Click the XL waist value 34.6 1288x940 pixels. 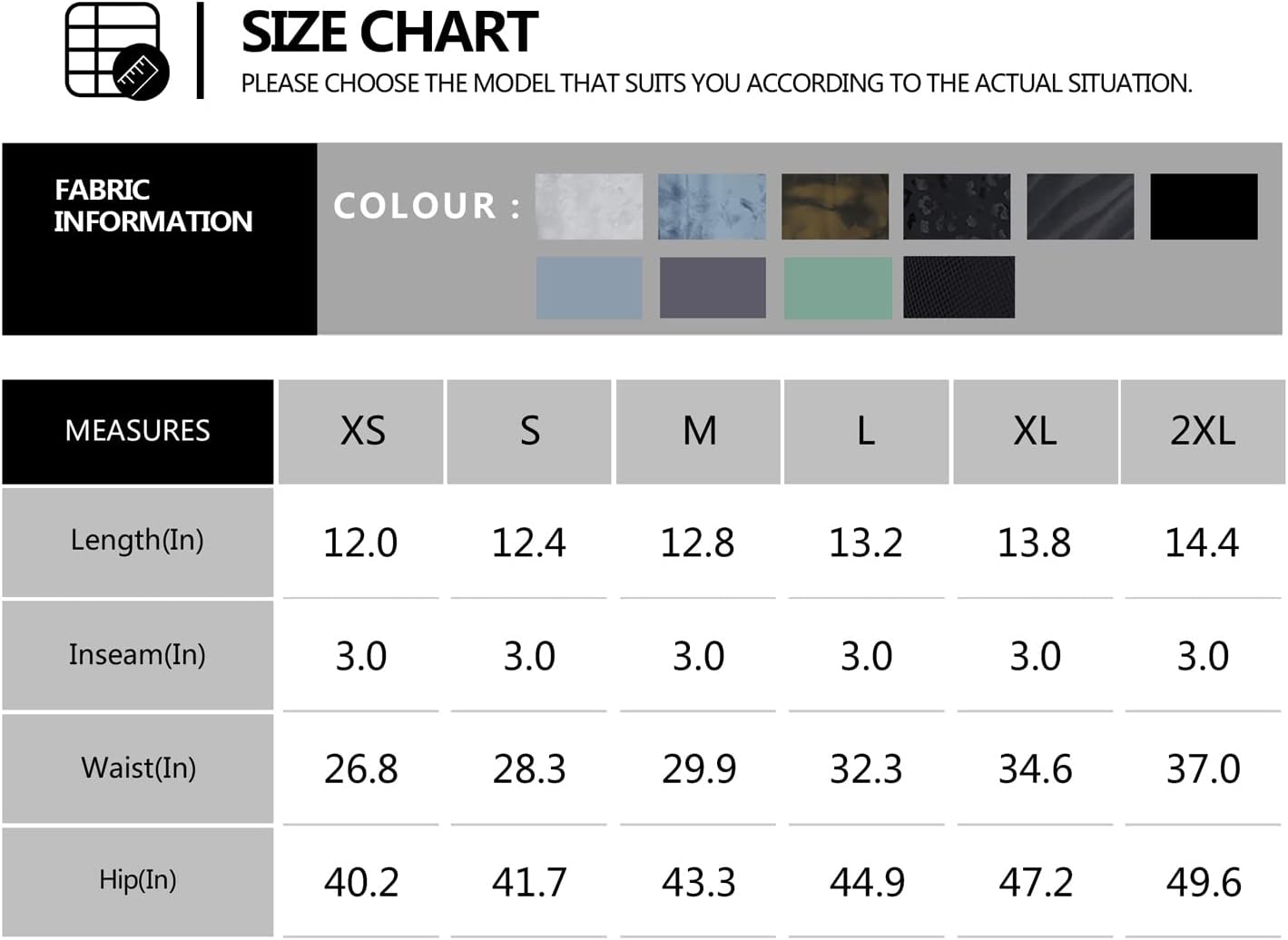pyautogui.click(x=1035, y=769)
